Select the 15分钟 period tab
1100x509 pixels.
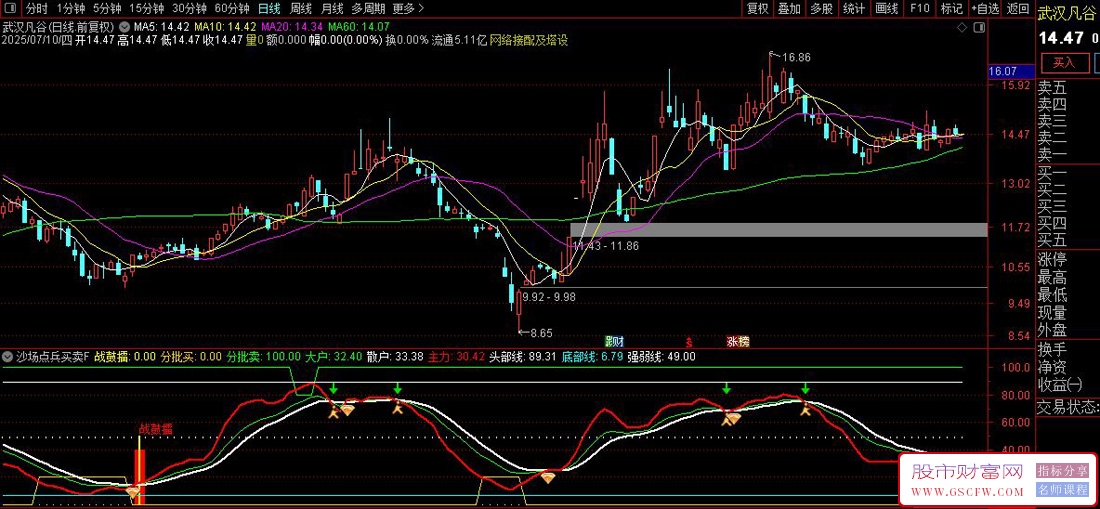tap(147, 9)
